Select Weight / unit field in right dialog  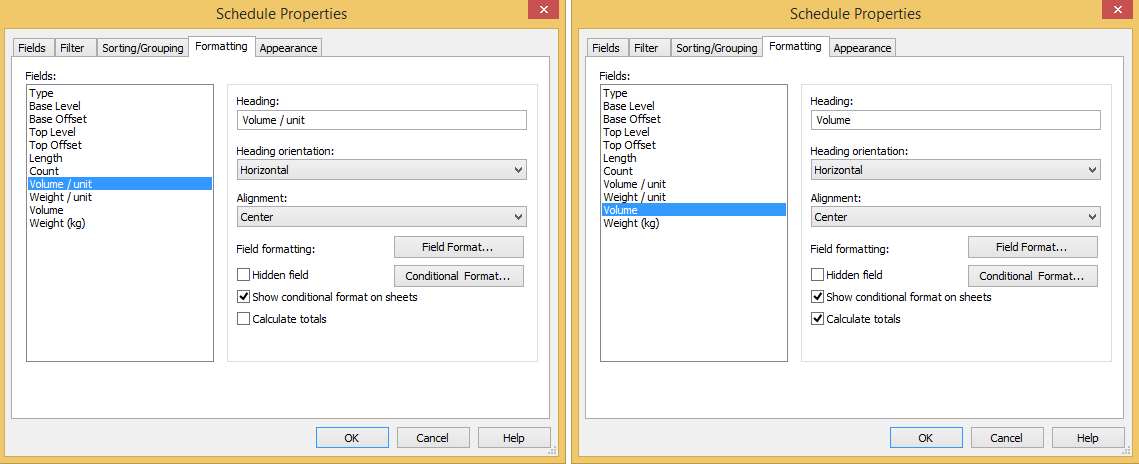click(694, 198)
